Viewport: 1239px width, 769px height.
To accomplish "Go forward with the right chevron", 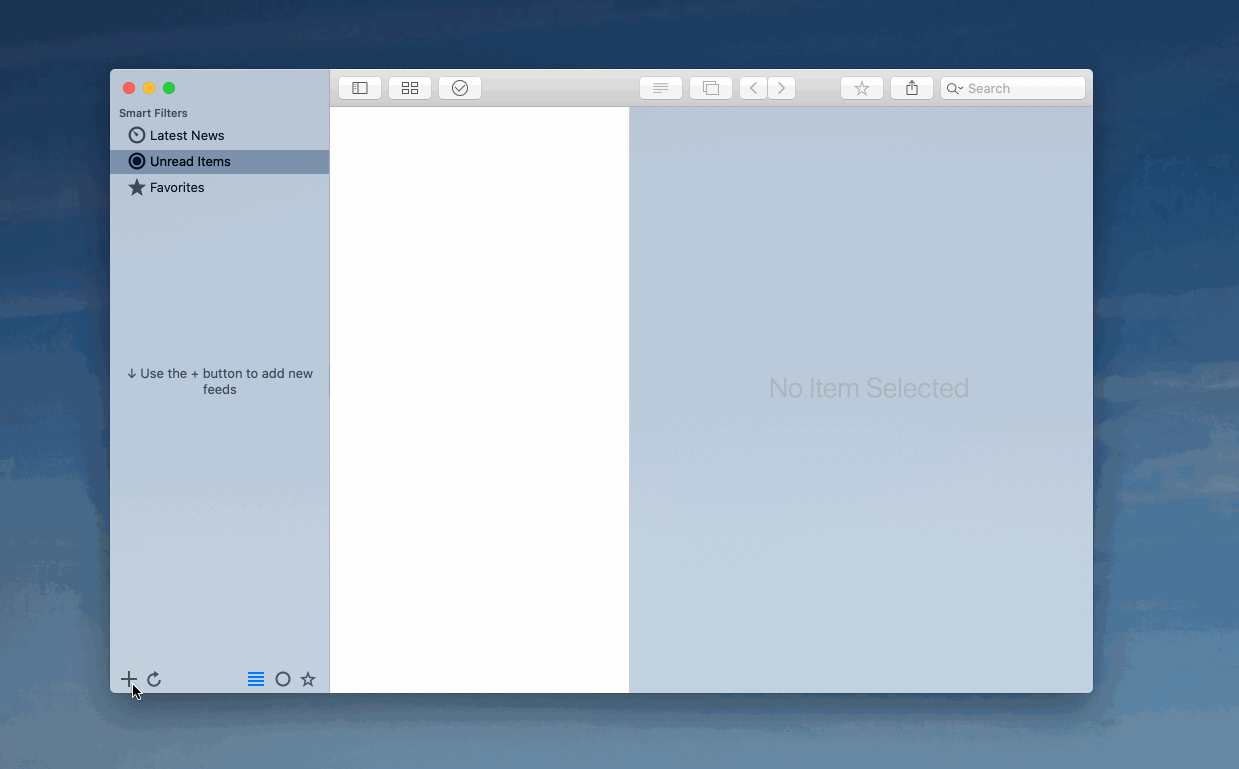I will 782,88.
